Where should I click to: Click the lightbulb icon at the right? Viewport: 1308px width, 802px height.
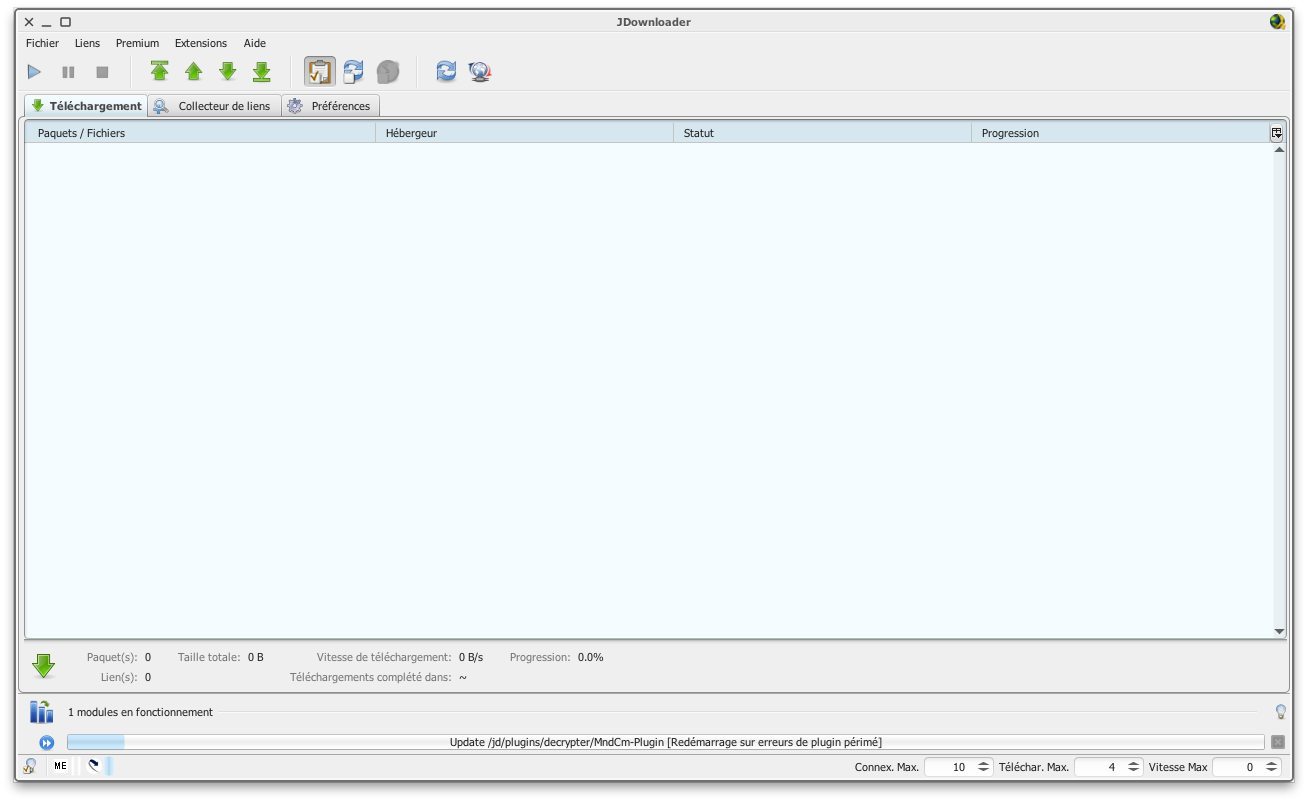pos(1280,712)
